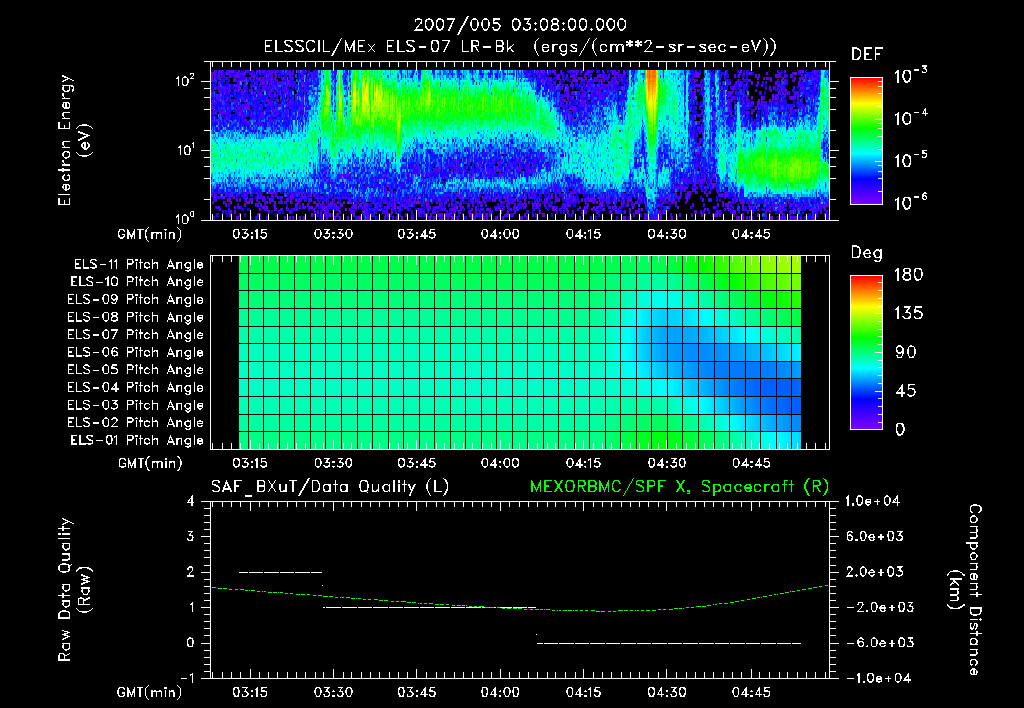Click the ELS-11 Pitch Angle row label
Viewport: 1024px width, 708px height.
point(138,265)
